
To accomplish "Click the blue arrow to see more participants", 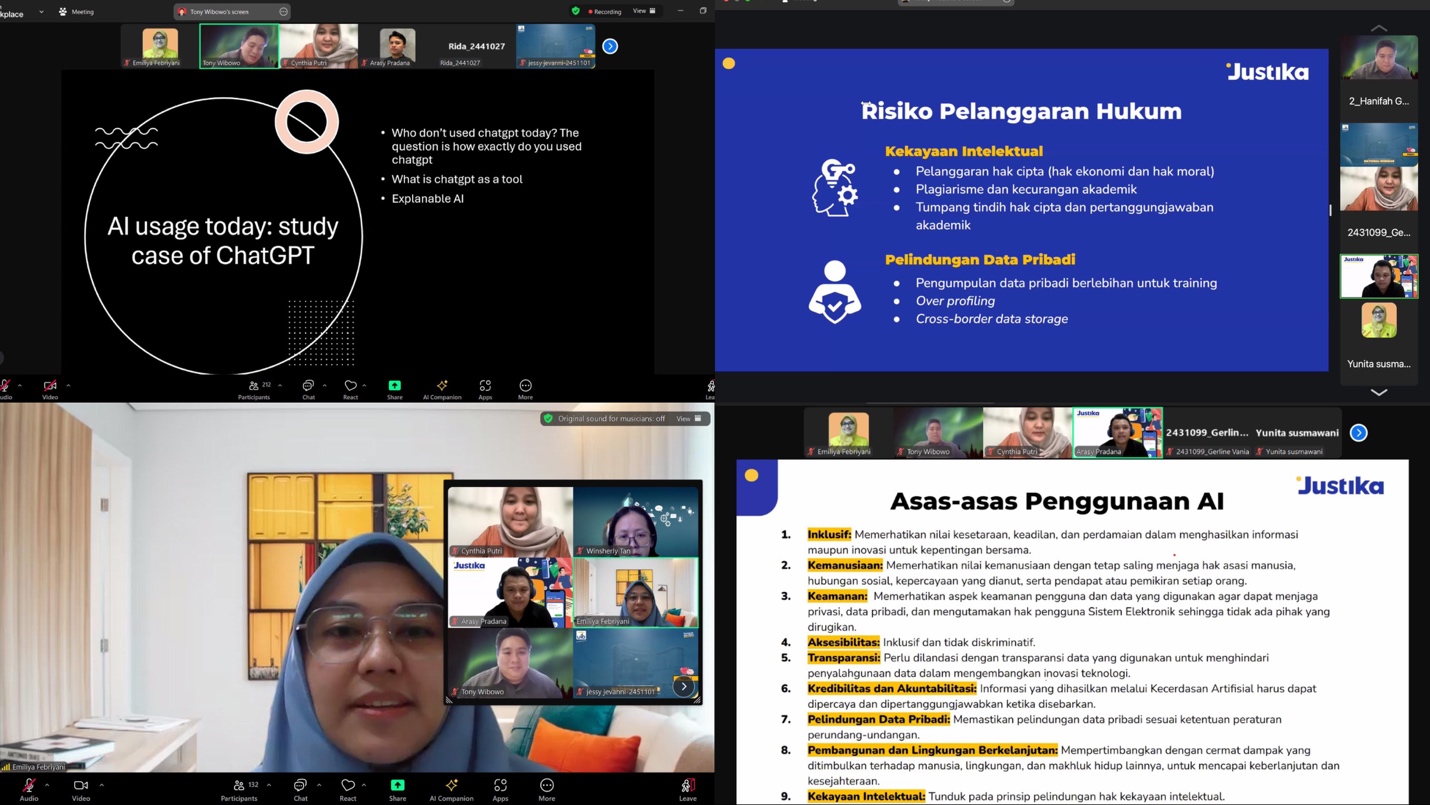I will [x=609, y=45].
